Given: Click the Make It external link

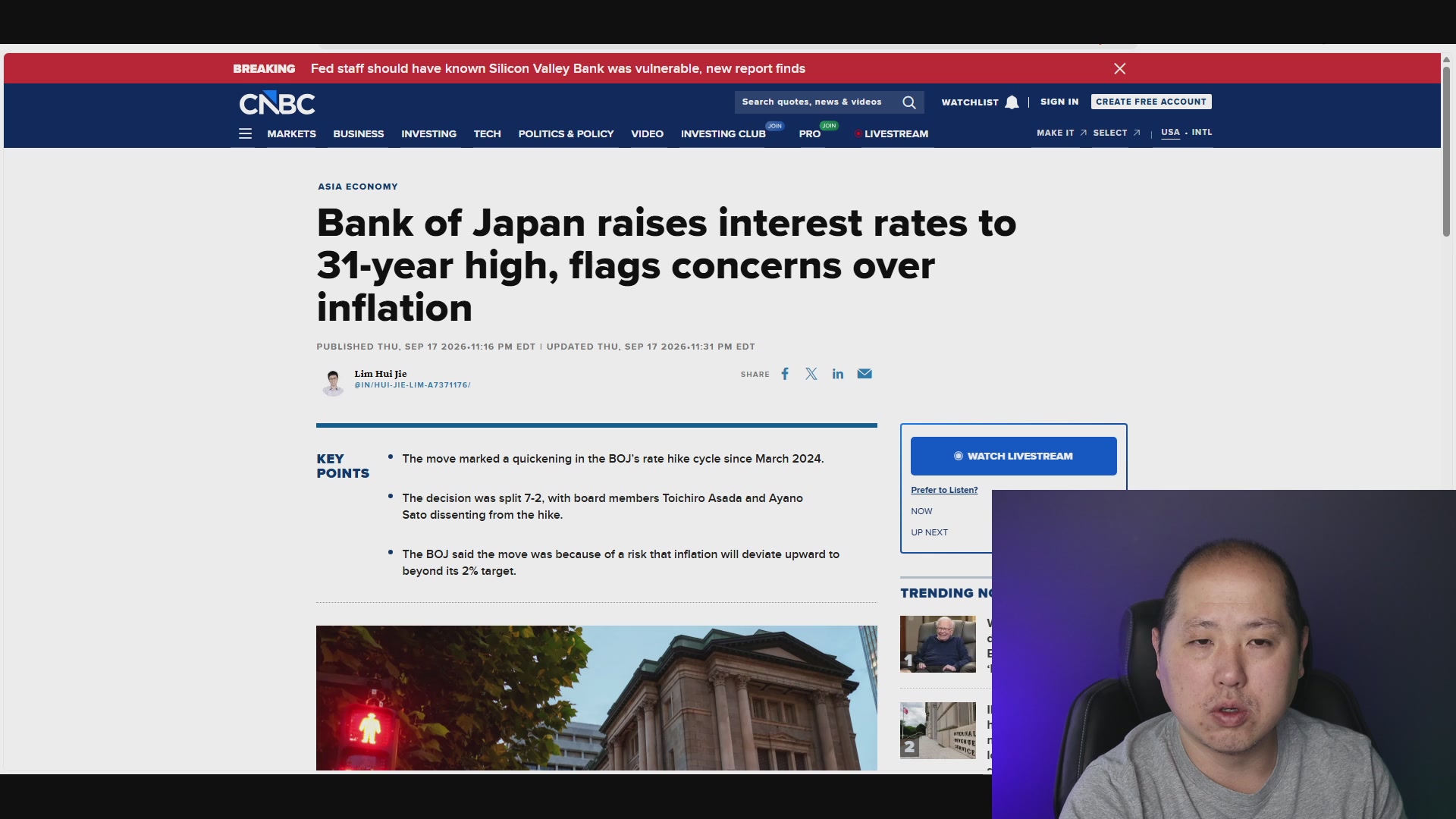Looking at the screenshot, I should coord(1061,133).
